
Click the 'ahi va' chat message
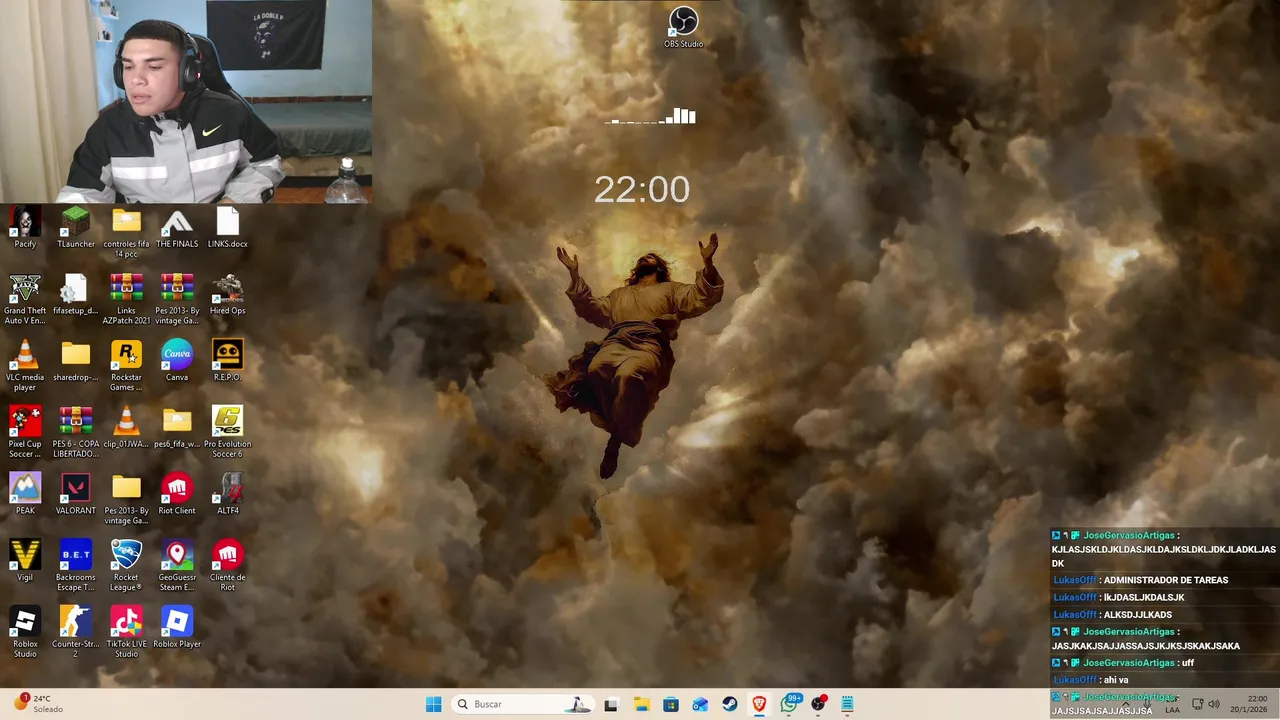[x=1116, y=680]
